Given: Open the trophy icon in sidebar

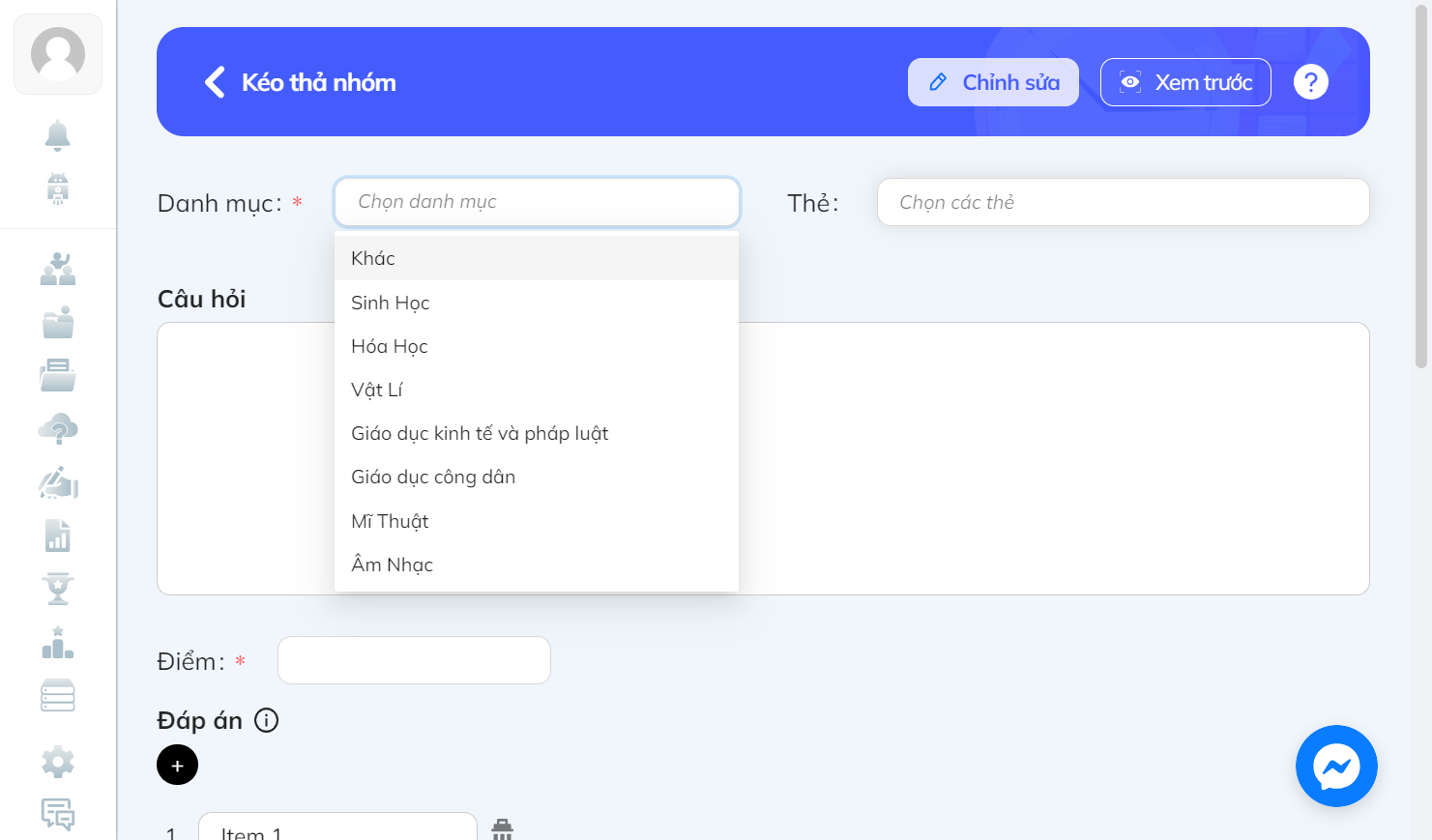Looking at the screenshot, I should (58, 589).
